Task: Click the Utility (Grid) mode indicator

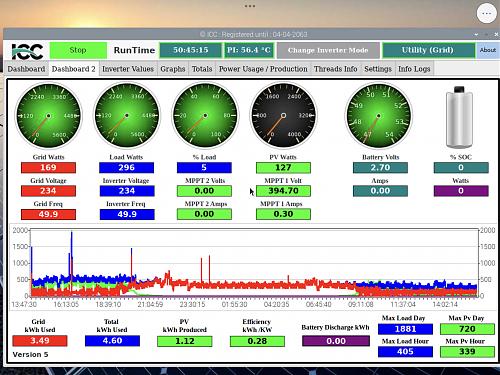Action: pyautogui.click(x=428, y=50)
